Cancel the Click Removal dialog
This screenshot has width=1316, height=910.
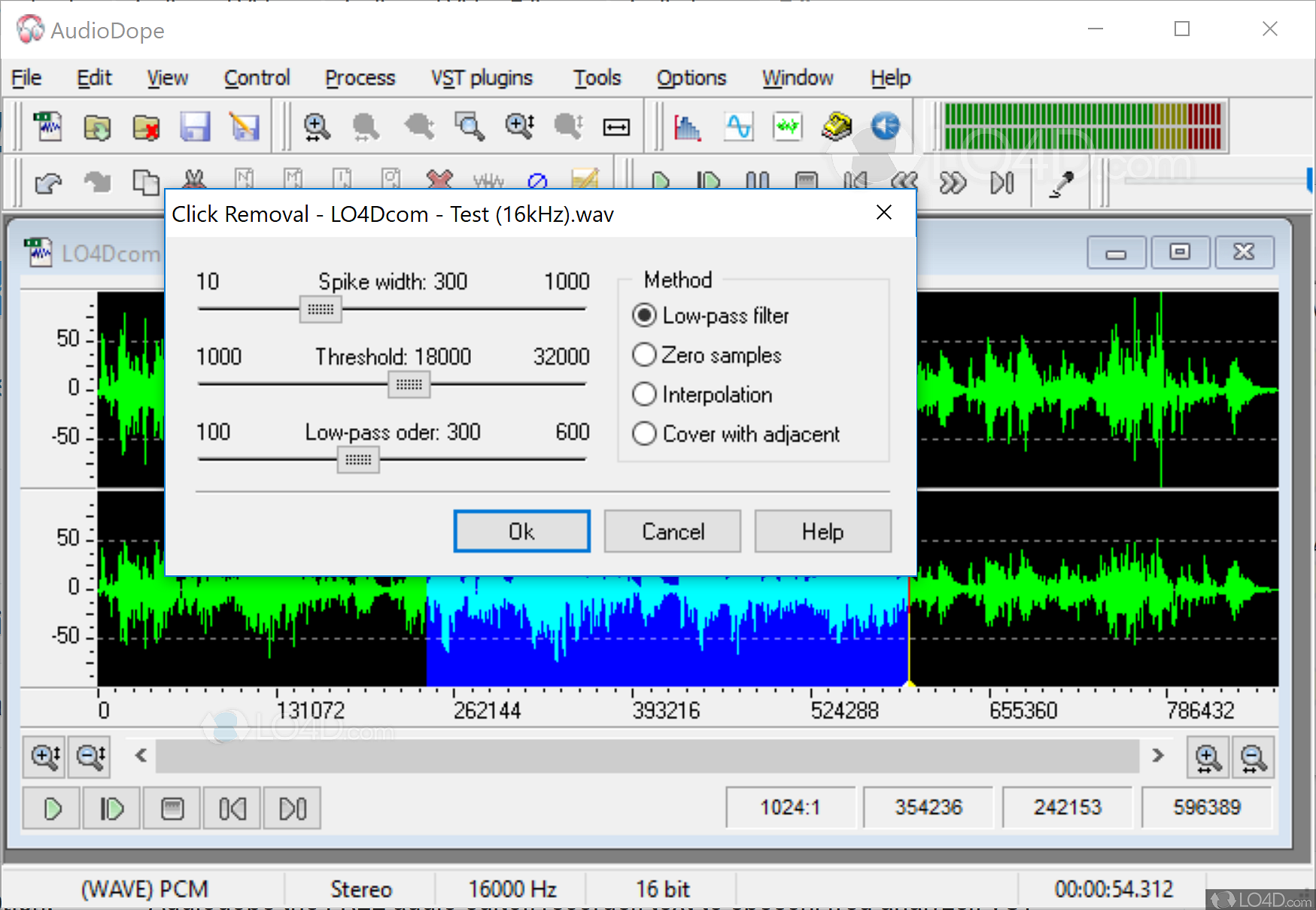pos(672,531)
